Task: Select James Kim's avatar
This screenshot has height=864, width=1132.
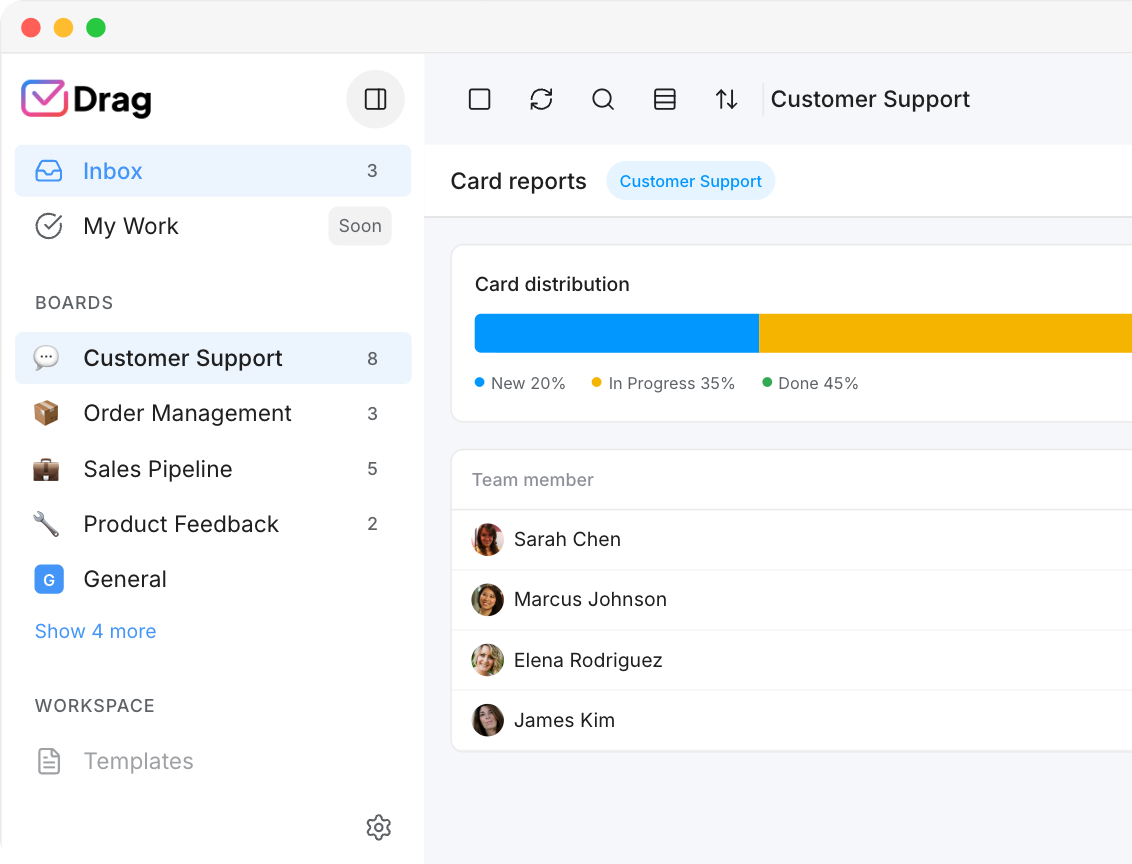Action: coord(487,720)
